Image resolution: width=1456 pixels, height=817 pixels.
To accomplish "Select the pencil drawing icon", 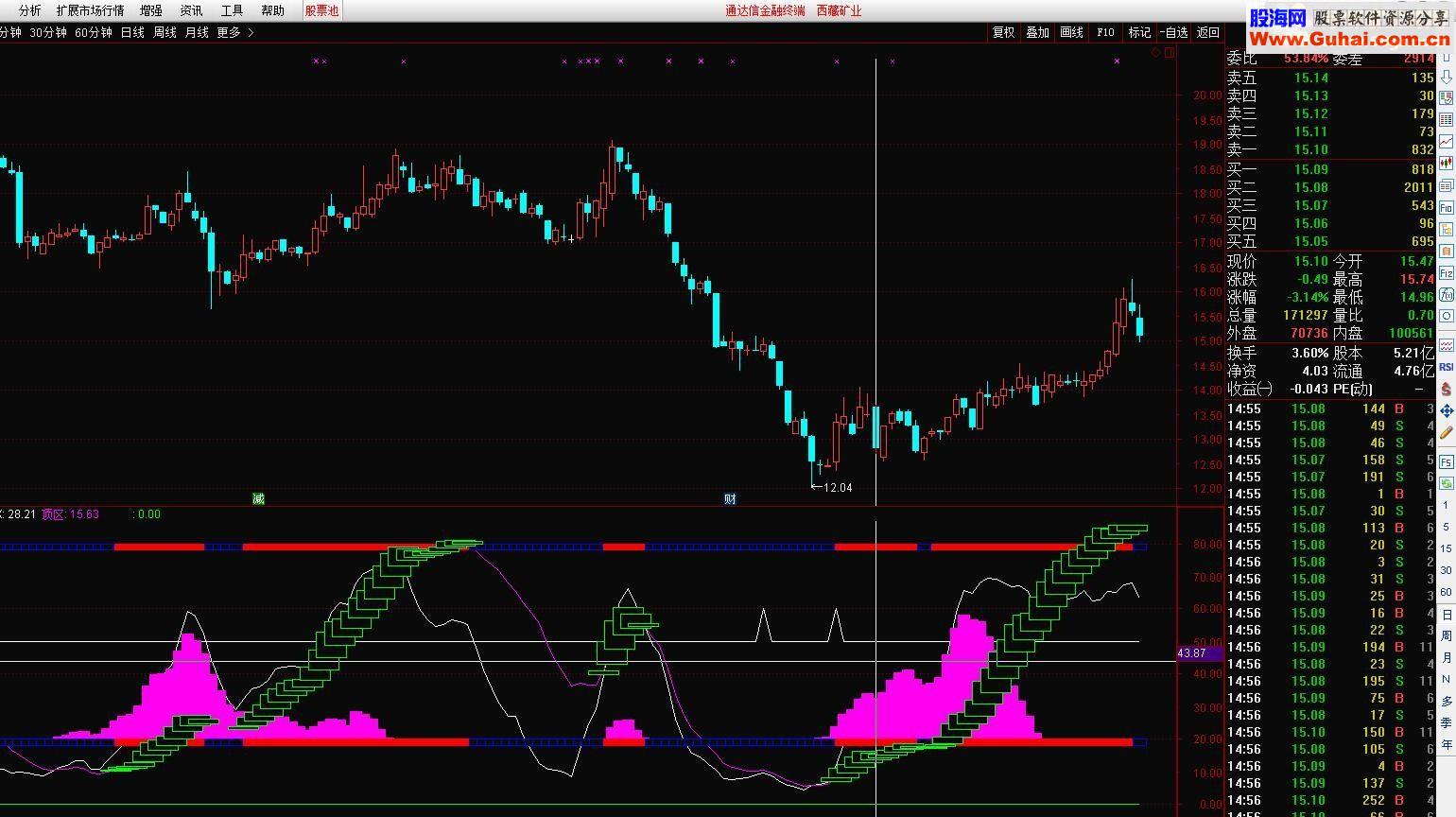I will (x=1447, y=433).
